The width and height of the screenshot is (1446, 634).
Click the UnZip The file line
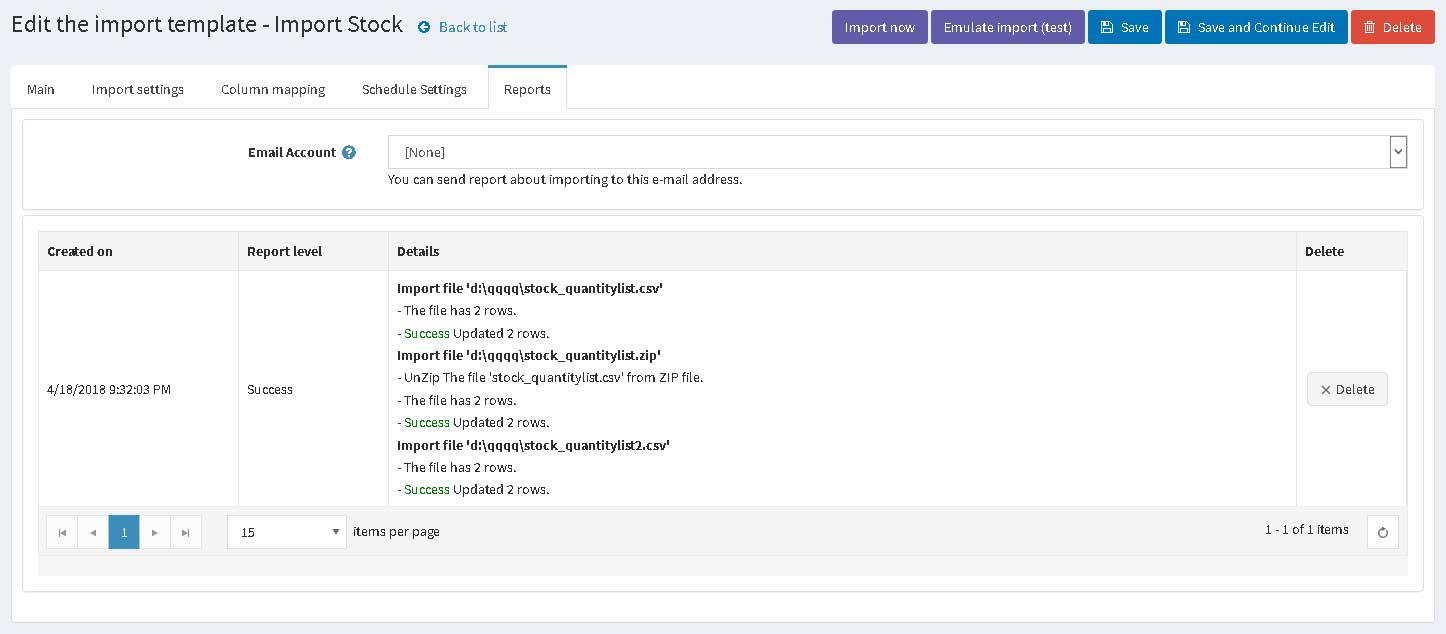tap(550, 378)
